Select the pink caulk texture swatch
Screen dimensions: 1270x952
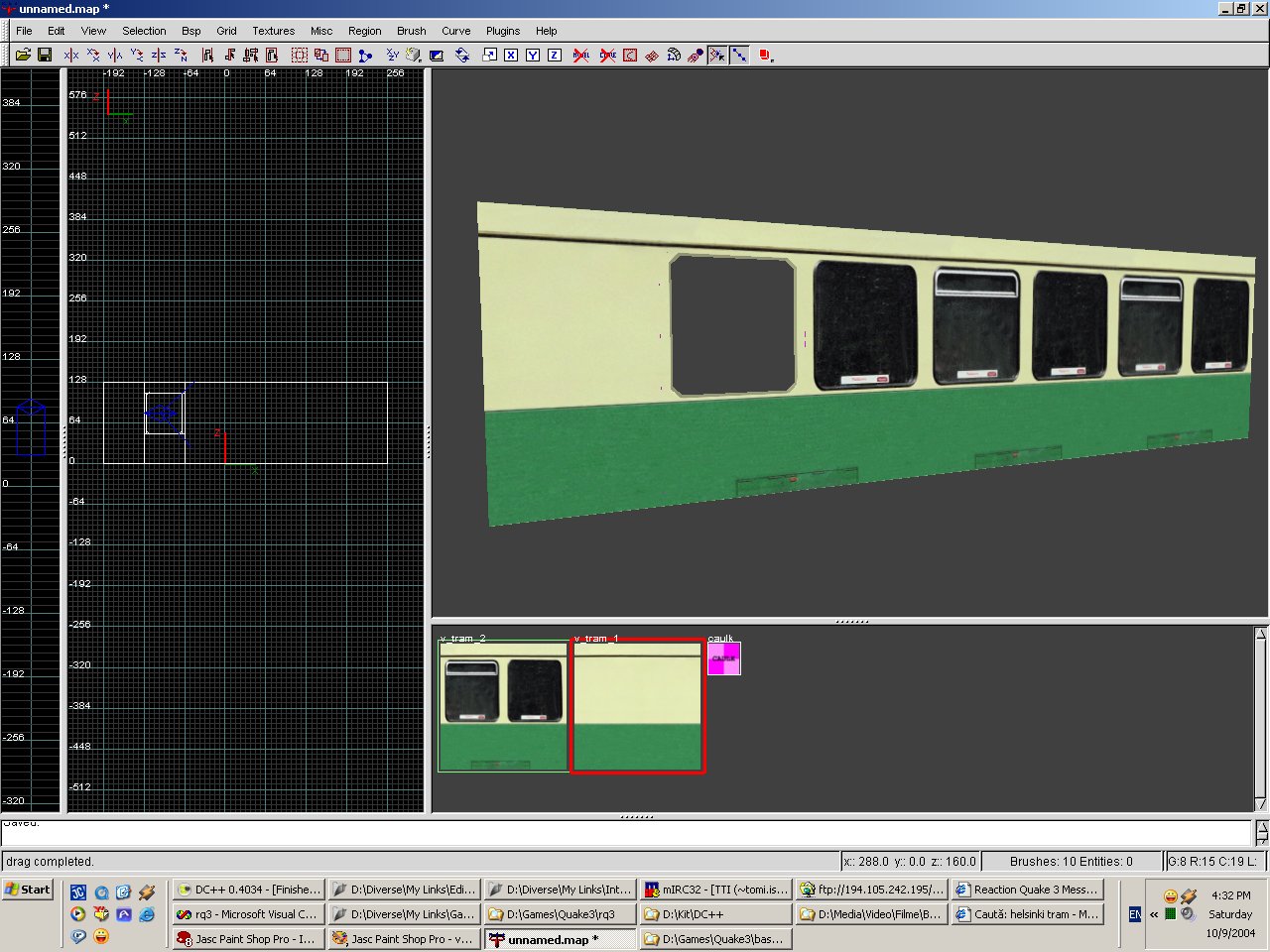click(723, 658)
